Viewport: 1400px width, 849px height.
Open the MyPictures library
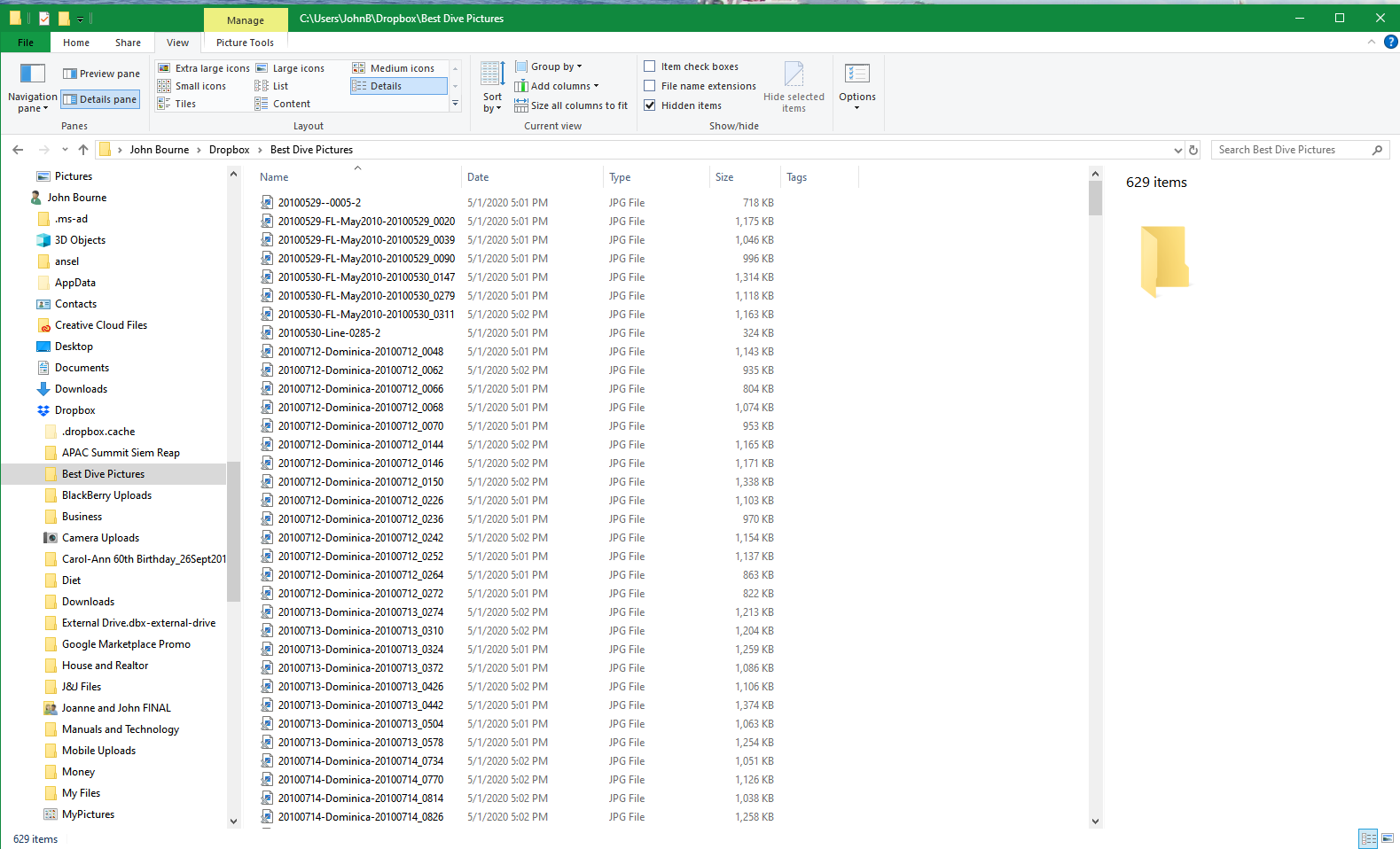(x=88, y=814)
